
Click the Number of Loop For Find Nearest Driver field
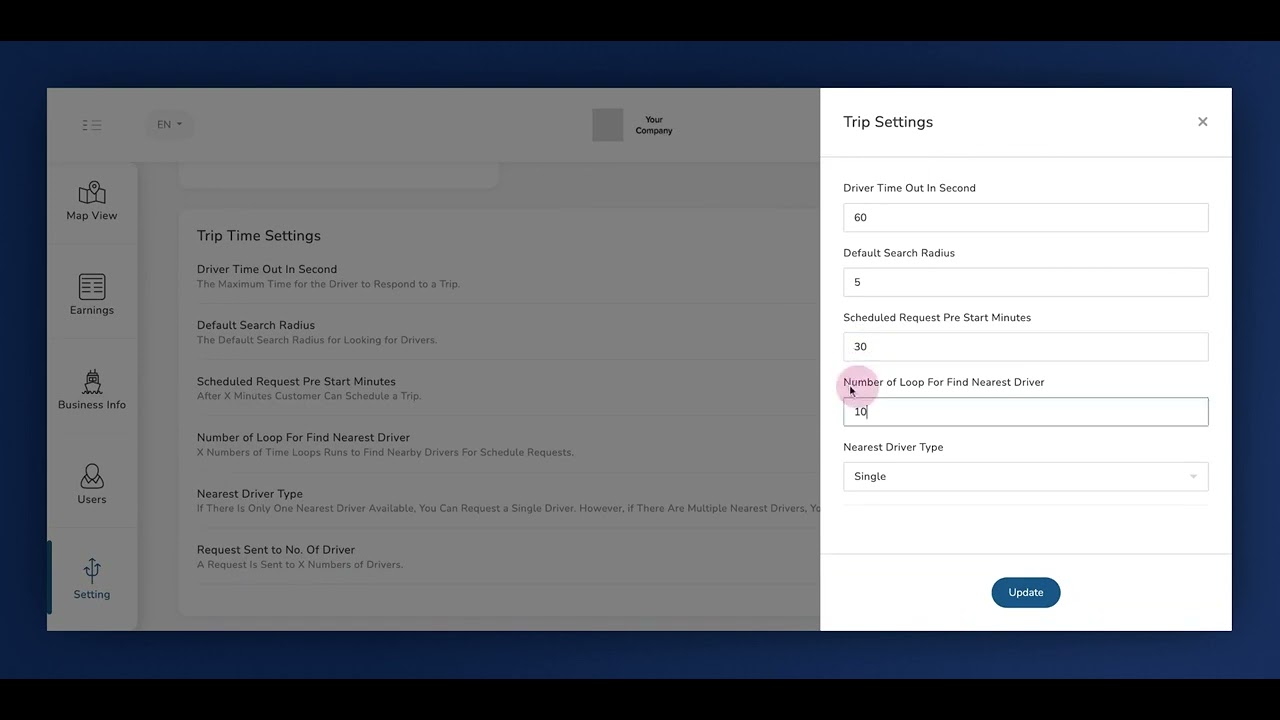tap(1025, 411)
